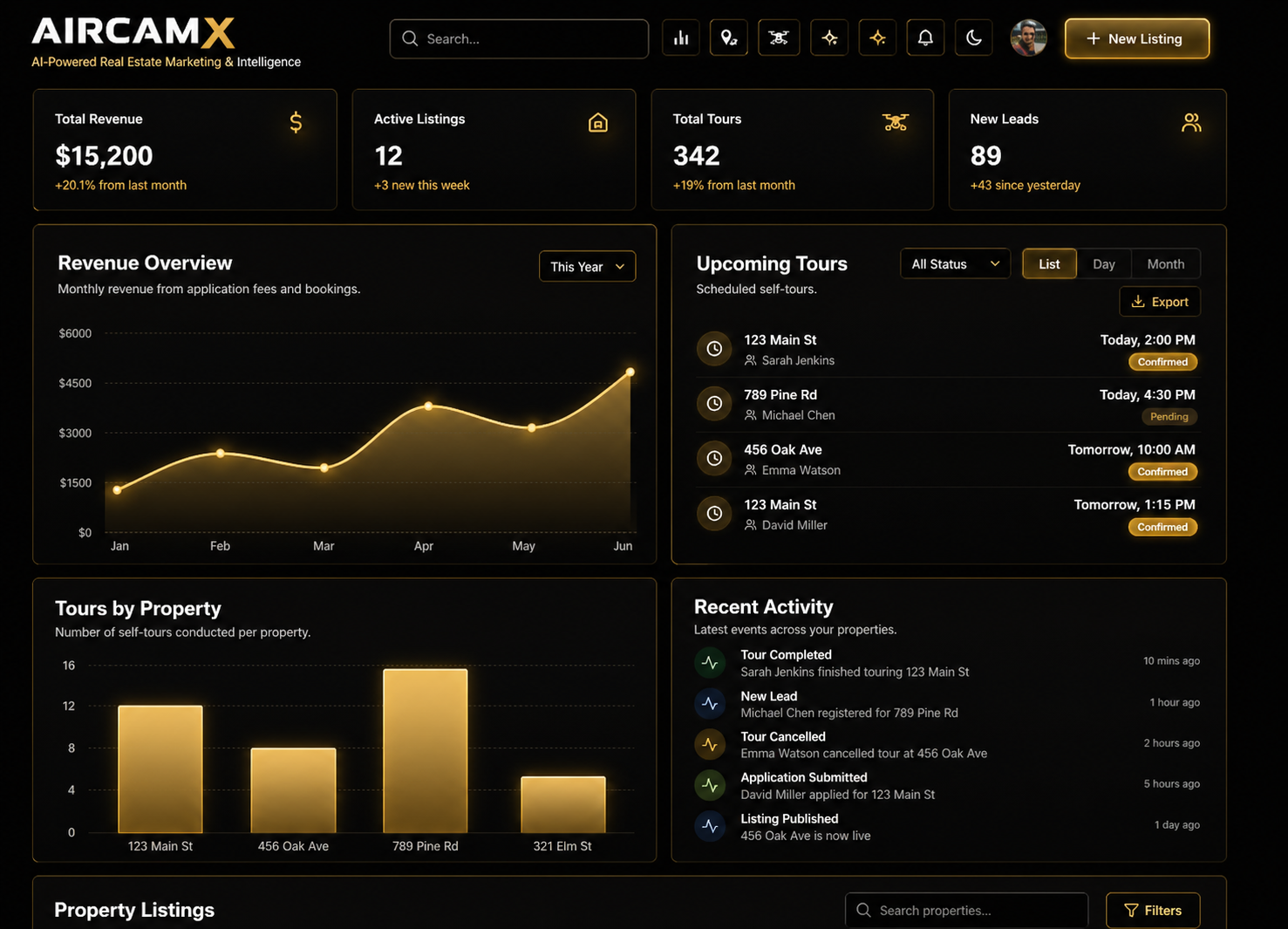This screenshot has width=1288, height=929.
Task: Select the May revenue data point
Action: pos(532,427)
